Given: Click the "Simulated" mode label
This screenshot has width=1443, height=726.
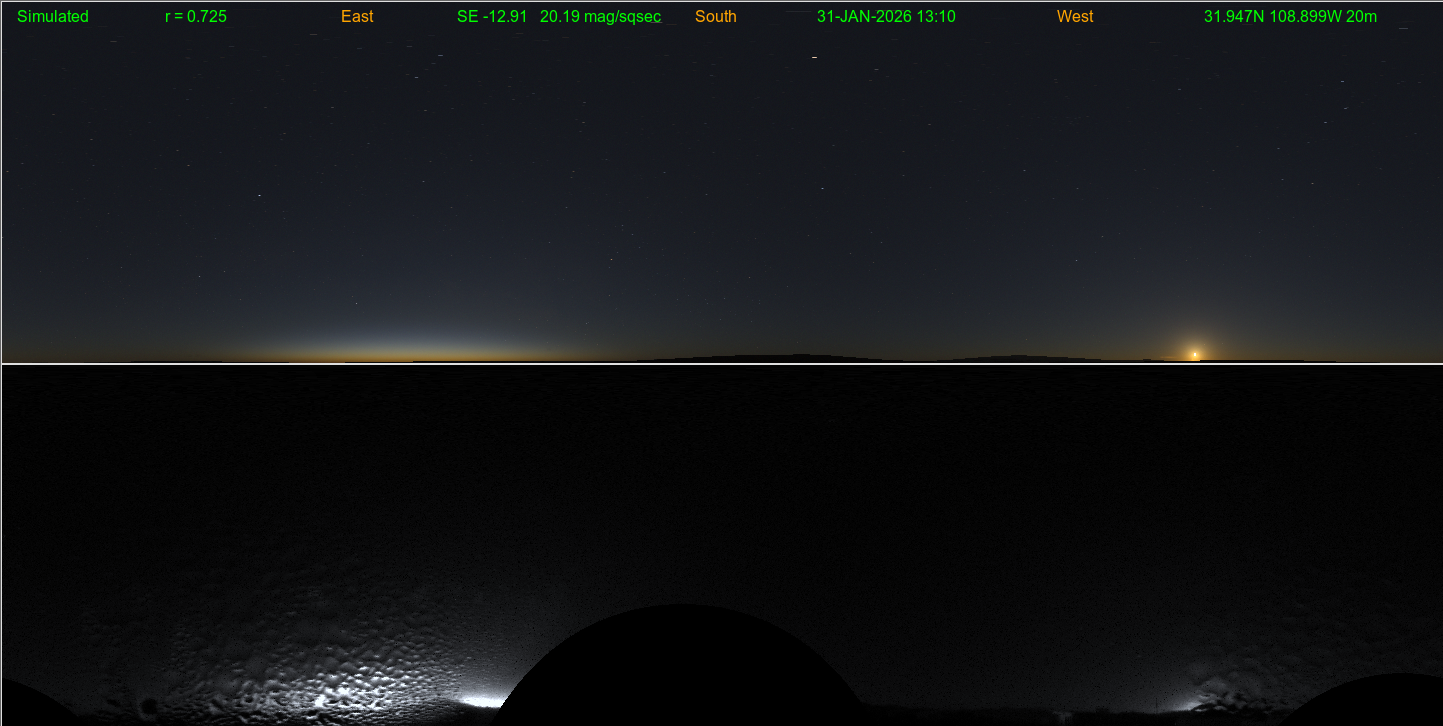Looking at the screenshot, I should pos(53,17).
